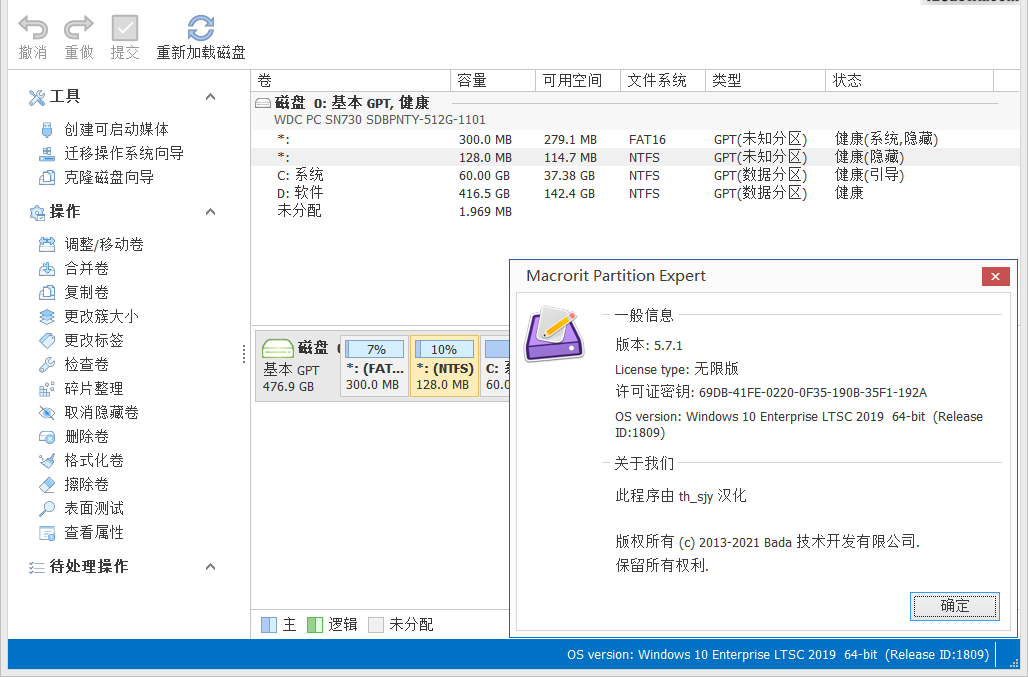Sort by 可用空间 column header
Image resolution: width=1028 pixels, height=677 pixels.
click(578, 81)
